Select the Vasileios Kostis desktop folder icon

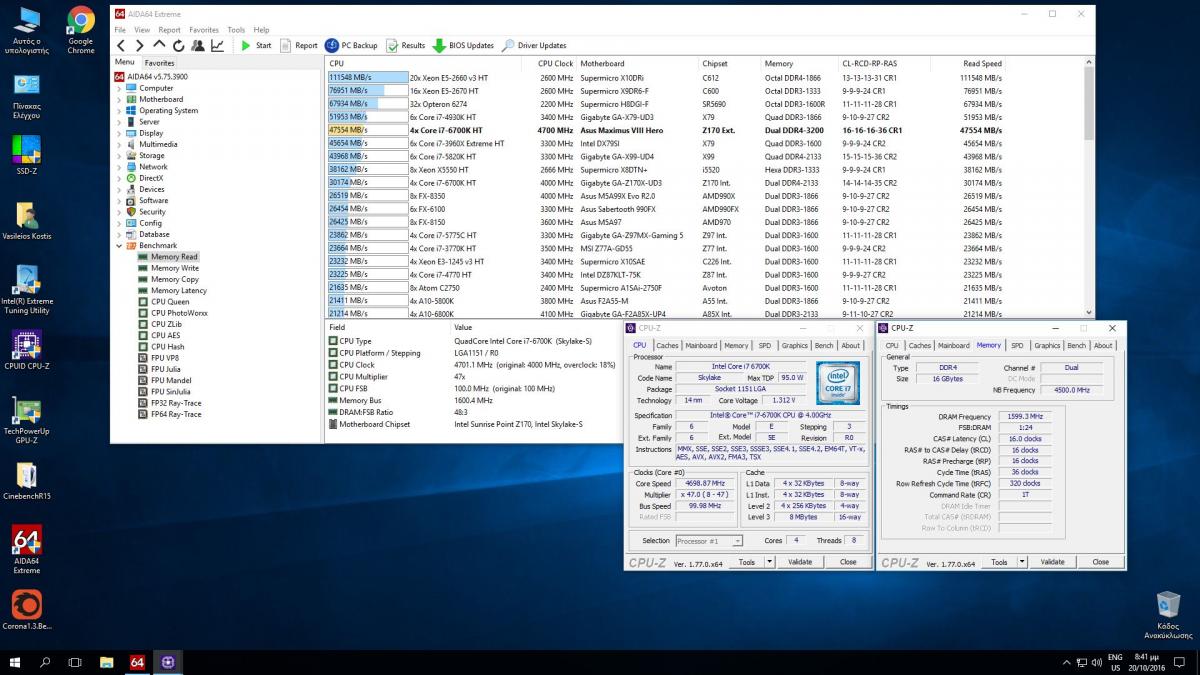coord(26,222)
